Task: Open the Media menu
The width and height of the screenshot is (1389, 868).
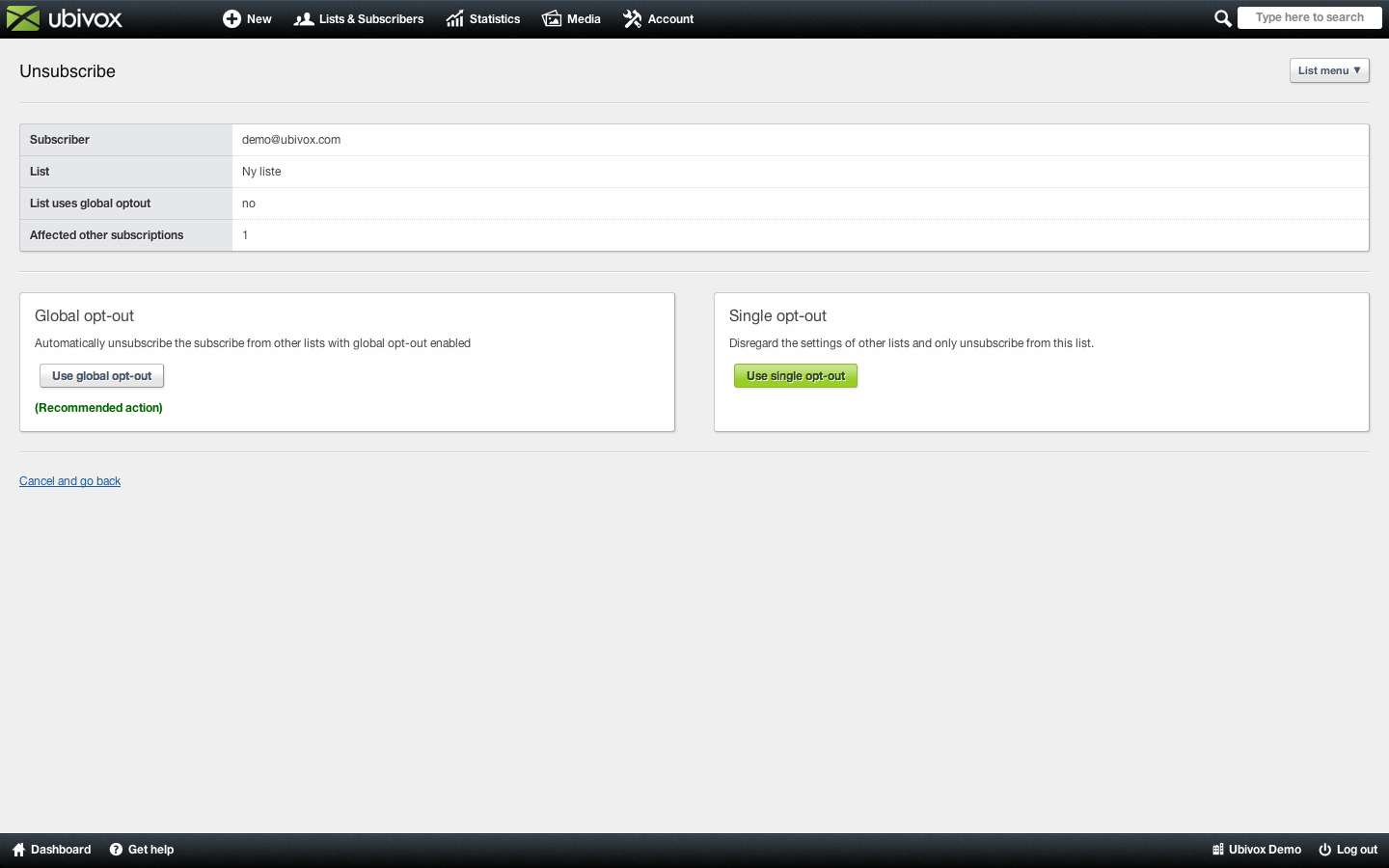Action: (571, 18)
